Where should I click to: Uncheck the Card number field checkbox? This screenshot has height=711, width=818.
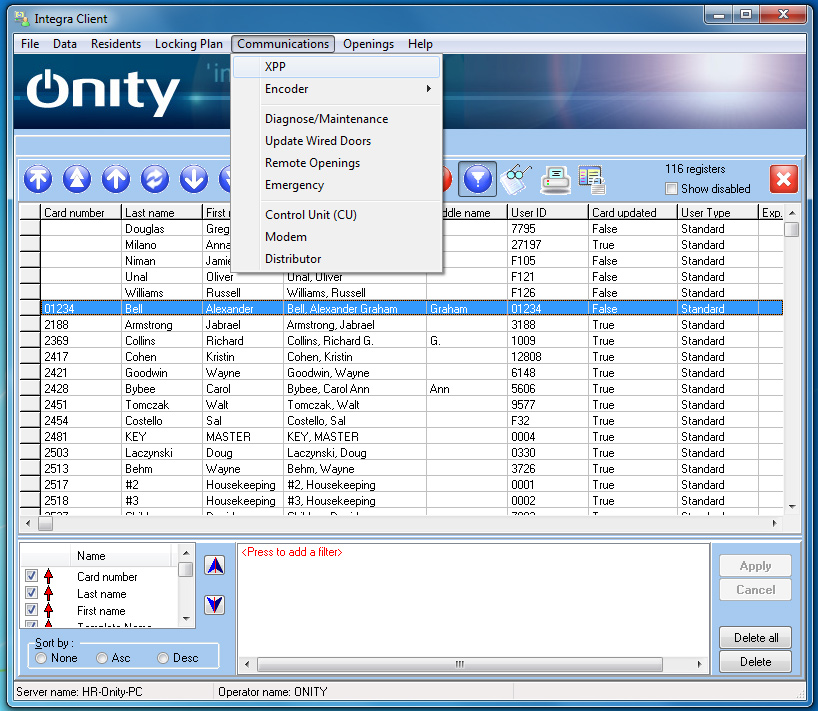pos(32,577)
